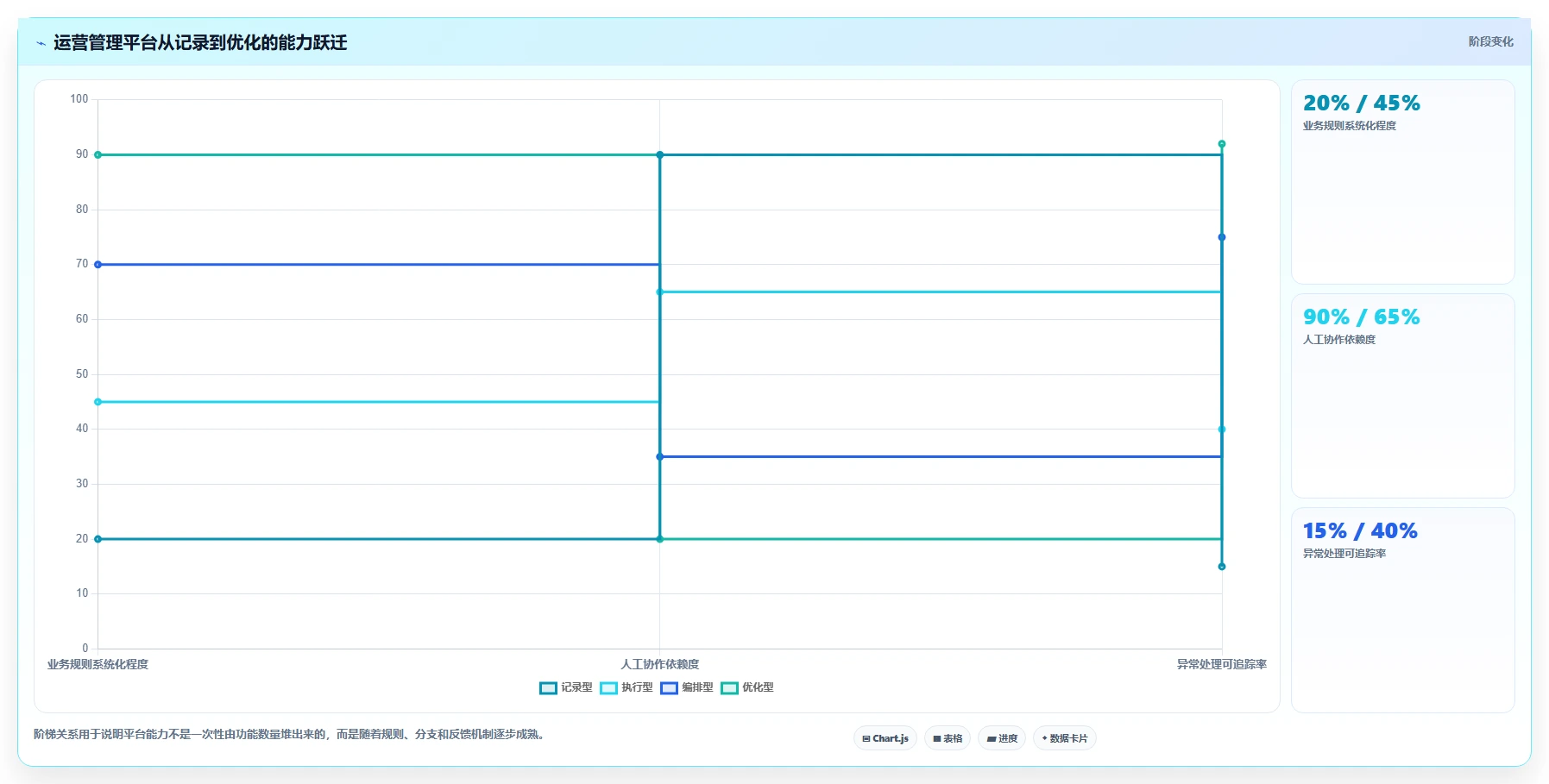This screenshot has width=1549, height=784.
Task: Toggle the 编排型 legend color box
Action: tap(669, 688)
